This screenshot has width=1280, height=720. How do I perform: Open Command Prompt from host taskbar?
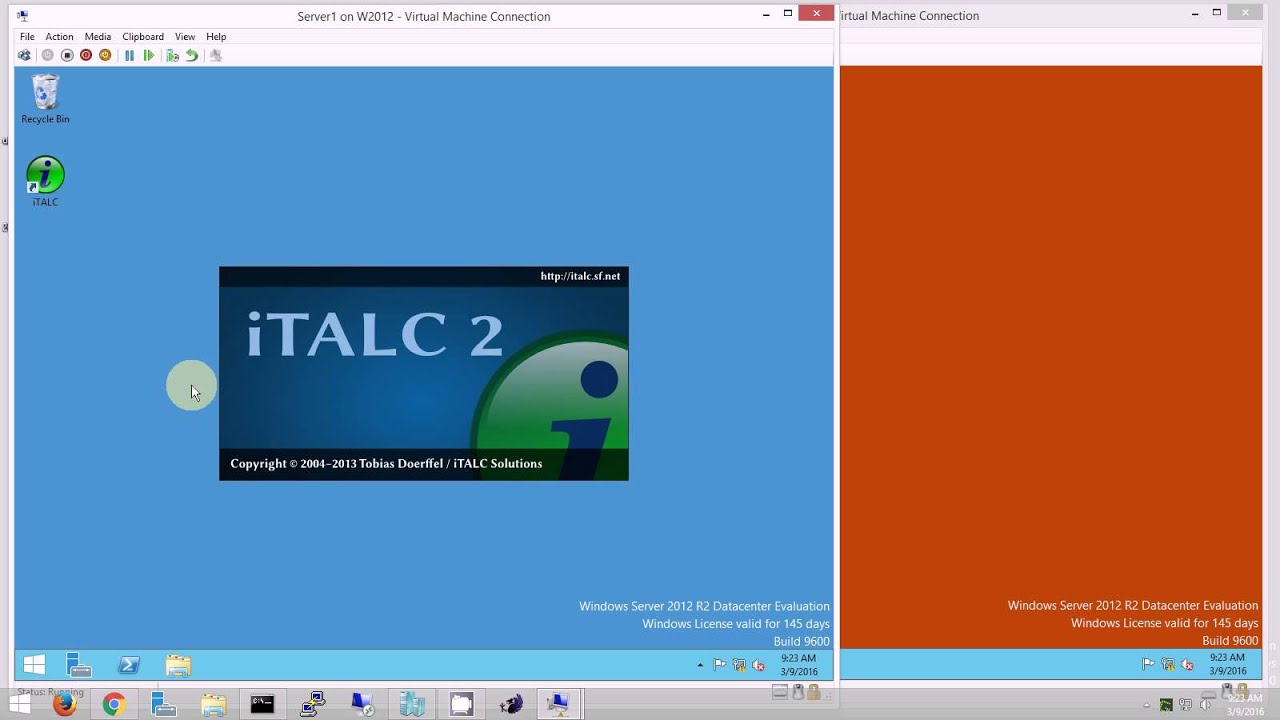[262, 704]
